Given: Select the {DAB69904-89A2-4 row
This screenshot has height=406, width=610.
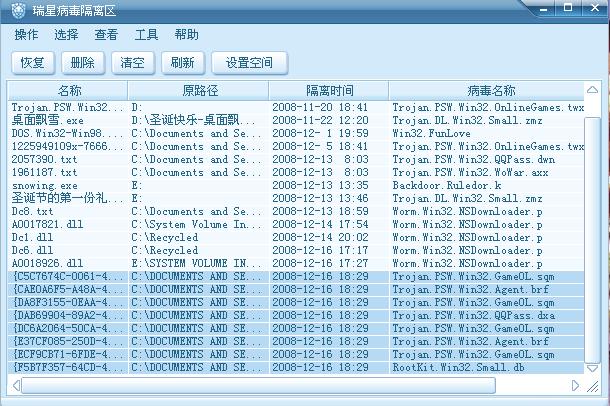Looking at the screenshot, I should point(296,316).
